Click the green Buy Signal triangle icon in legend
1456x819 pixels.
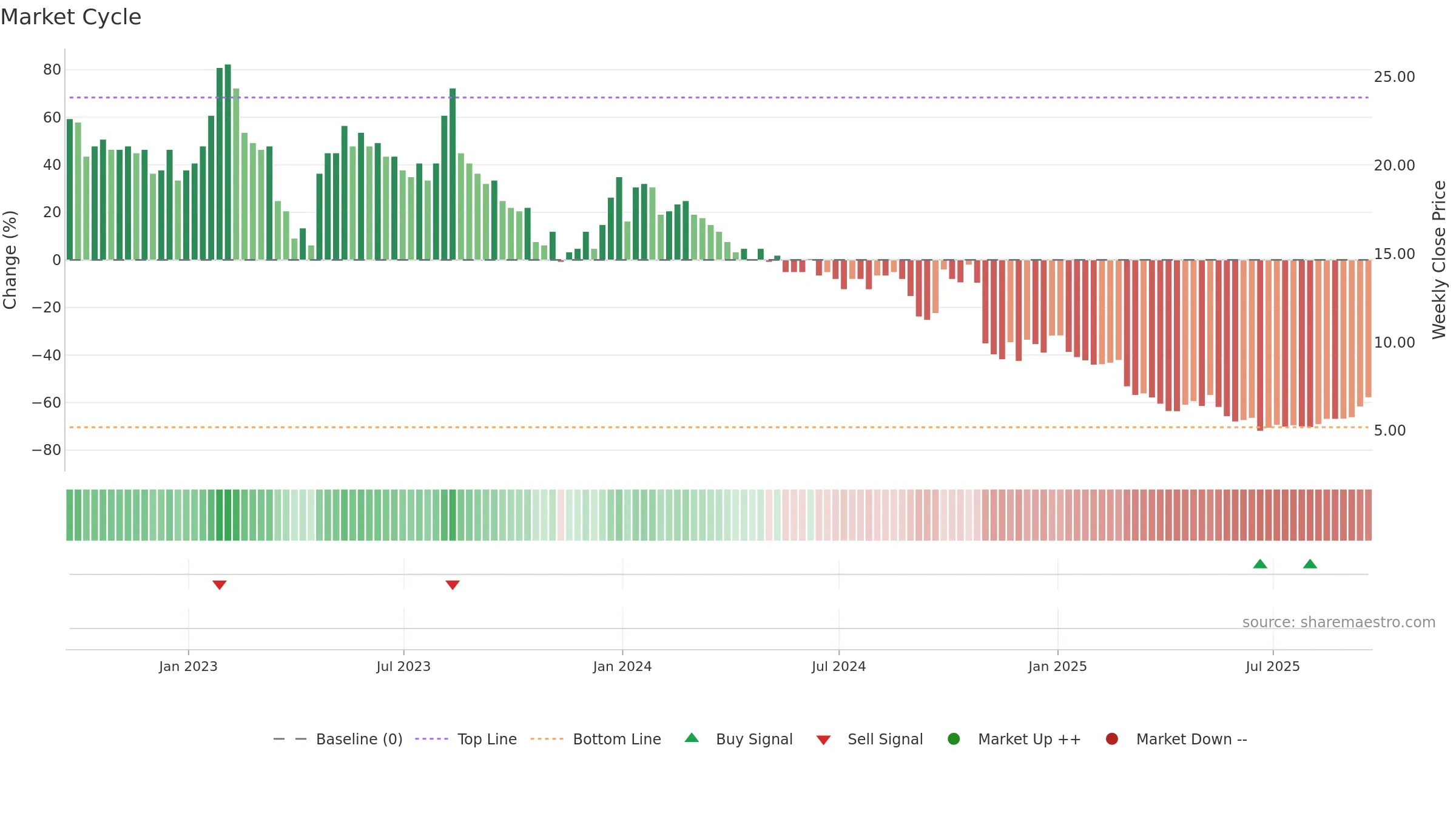(x=692, y=738)
